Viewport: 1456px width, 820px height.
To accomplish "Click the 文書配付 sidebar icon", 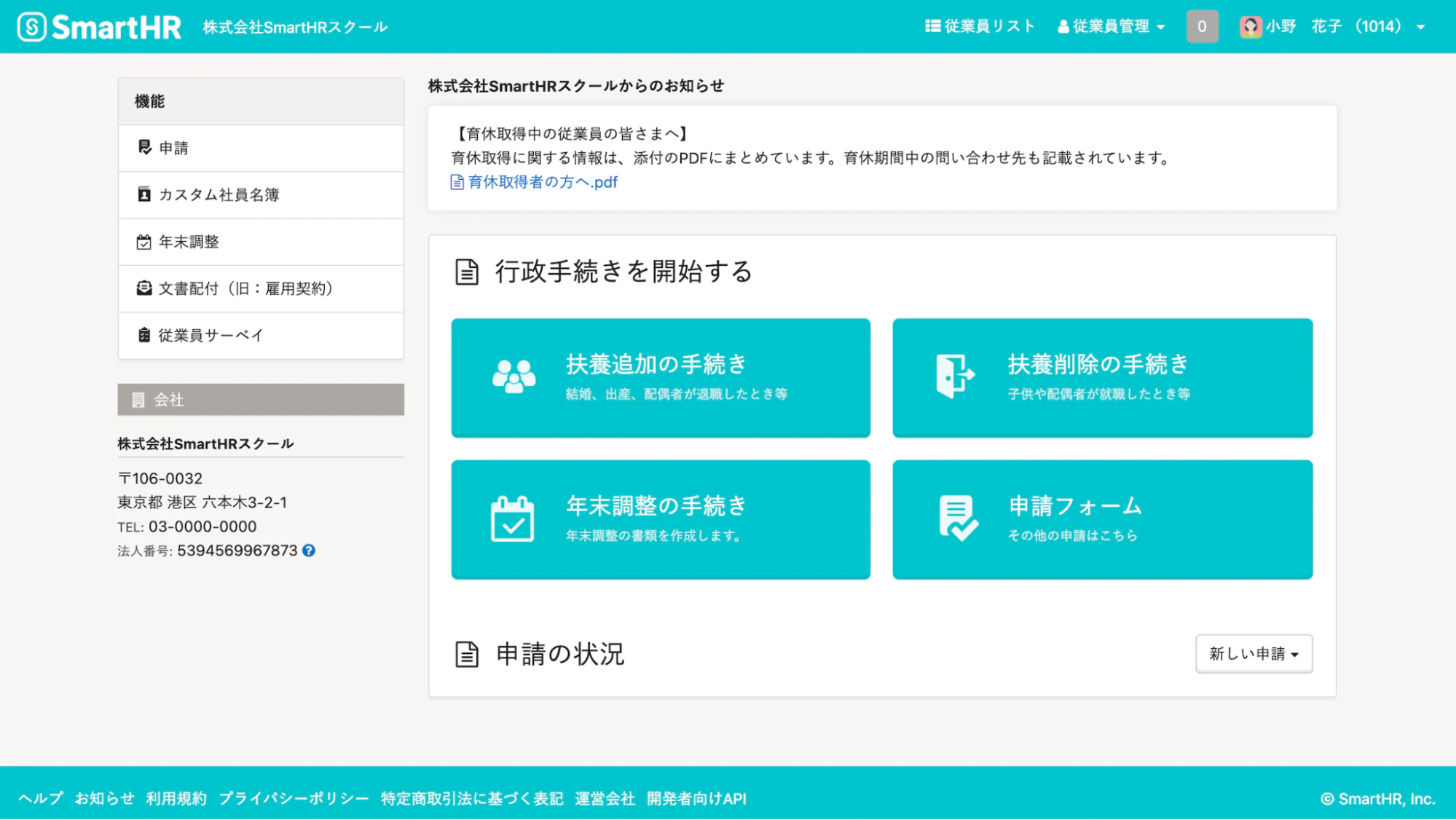I will coord(143,288).
